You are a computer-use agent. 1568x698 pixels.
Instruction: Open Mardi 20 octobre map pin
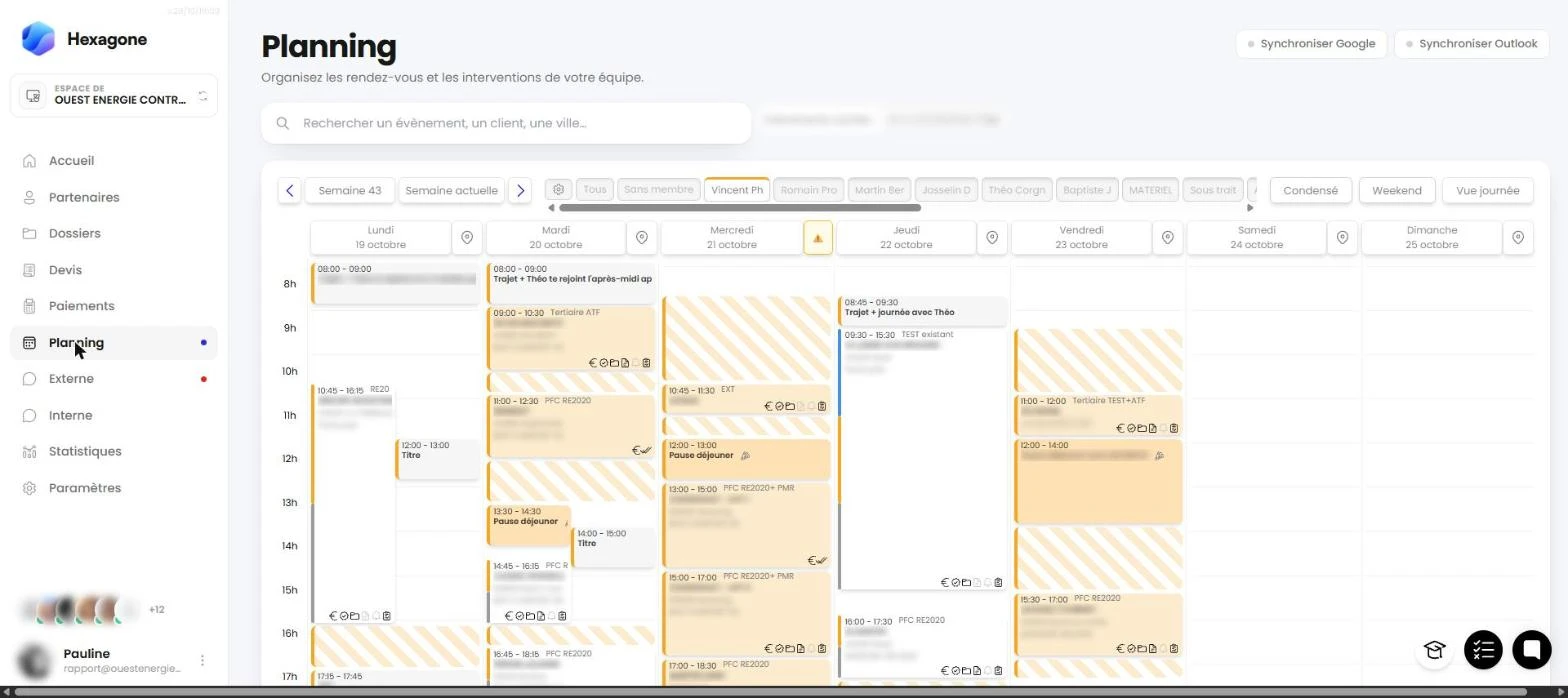click(x=642, y=238)
